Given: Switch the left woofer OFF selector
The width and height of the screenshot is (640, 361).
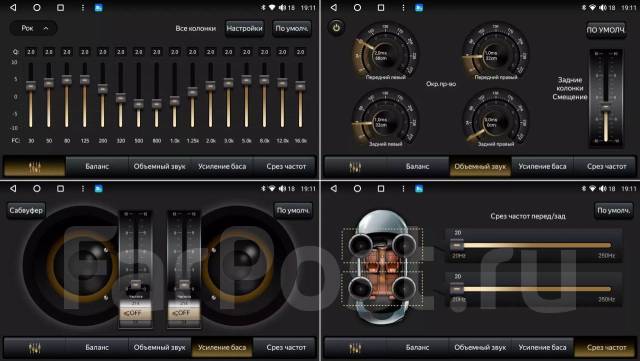Looking at the screenshot, I should tap(136, 313).
